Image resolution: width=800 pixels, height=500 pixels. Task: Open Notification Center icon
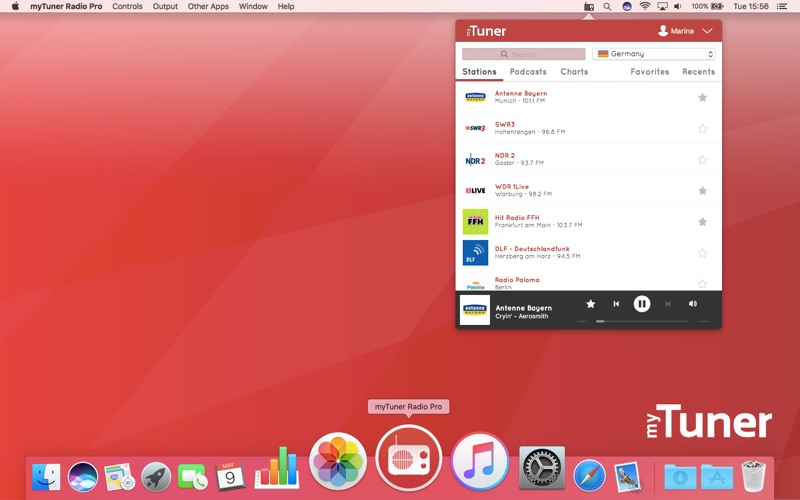(782, 7)
